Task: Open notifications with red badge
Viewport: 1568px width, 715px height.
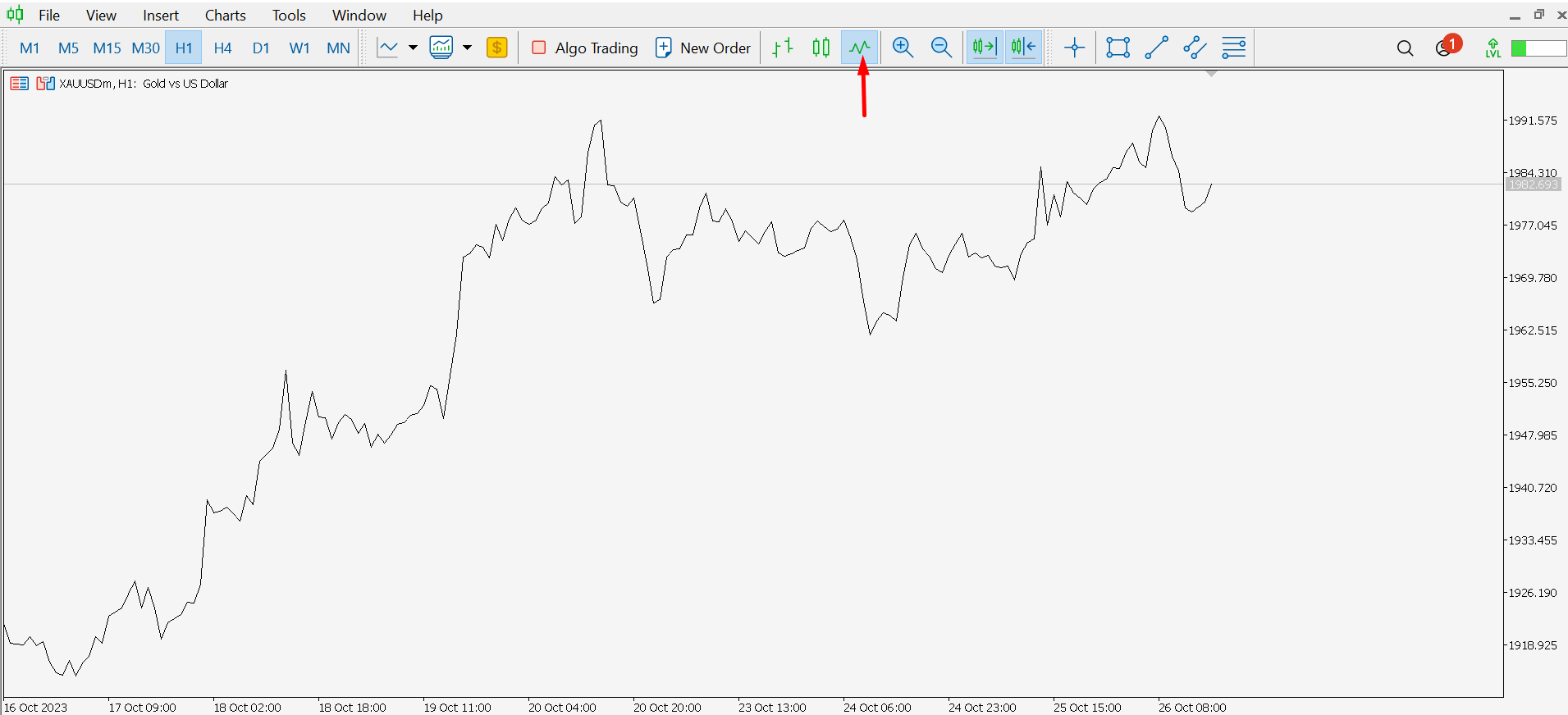Action: 1447,47
